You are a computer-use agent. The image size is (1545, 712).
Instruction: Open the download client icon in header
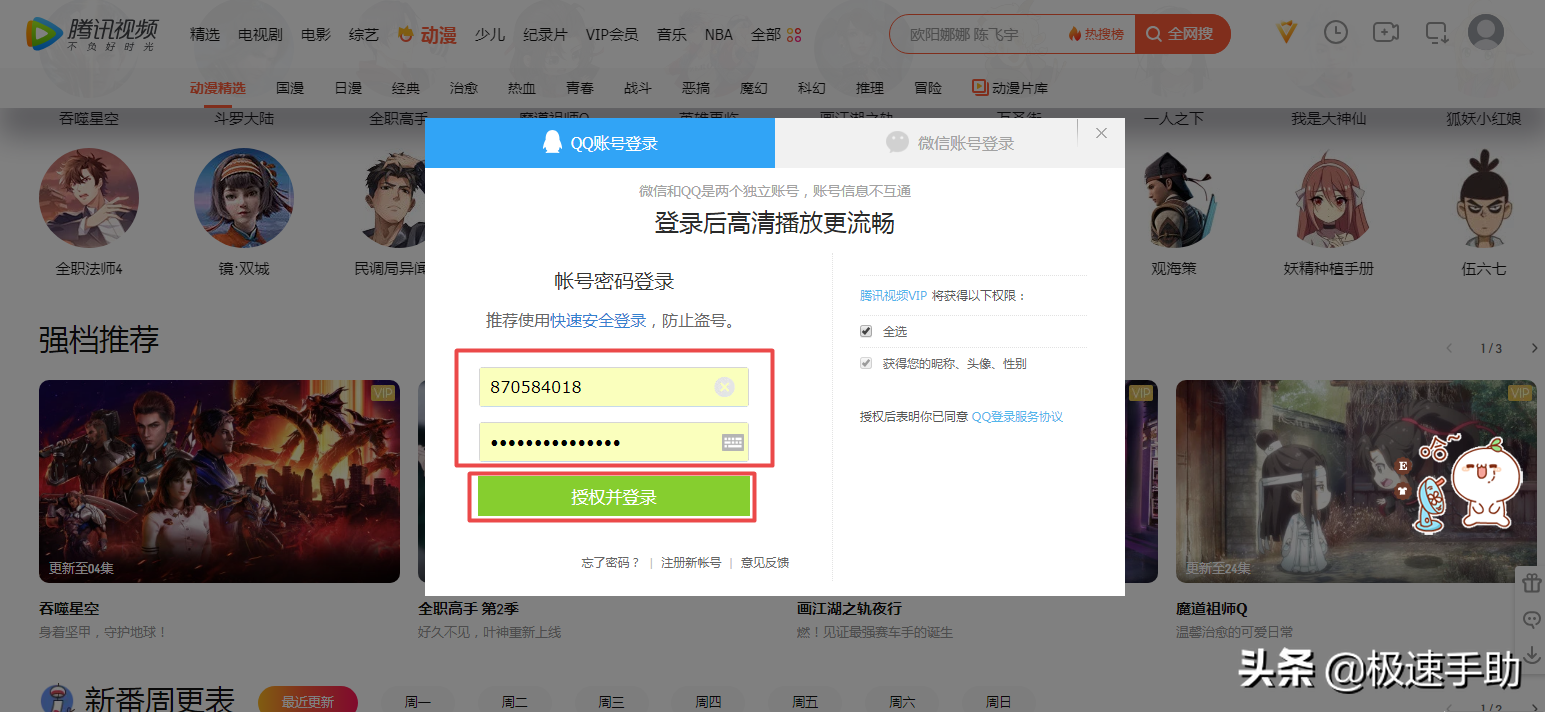point(1437,33)
